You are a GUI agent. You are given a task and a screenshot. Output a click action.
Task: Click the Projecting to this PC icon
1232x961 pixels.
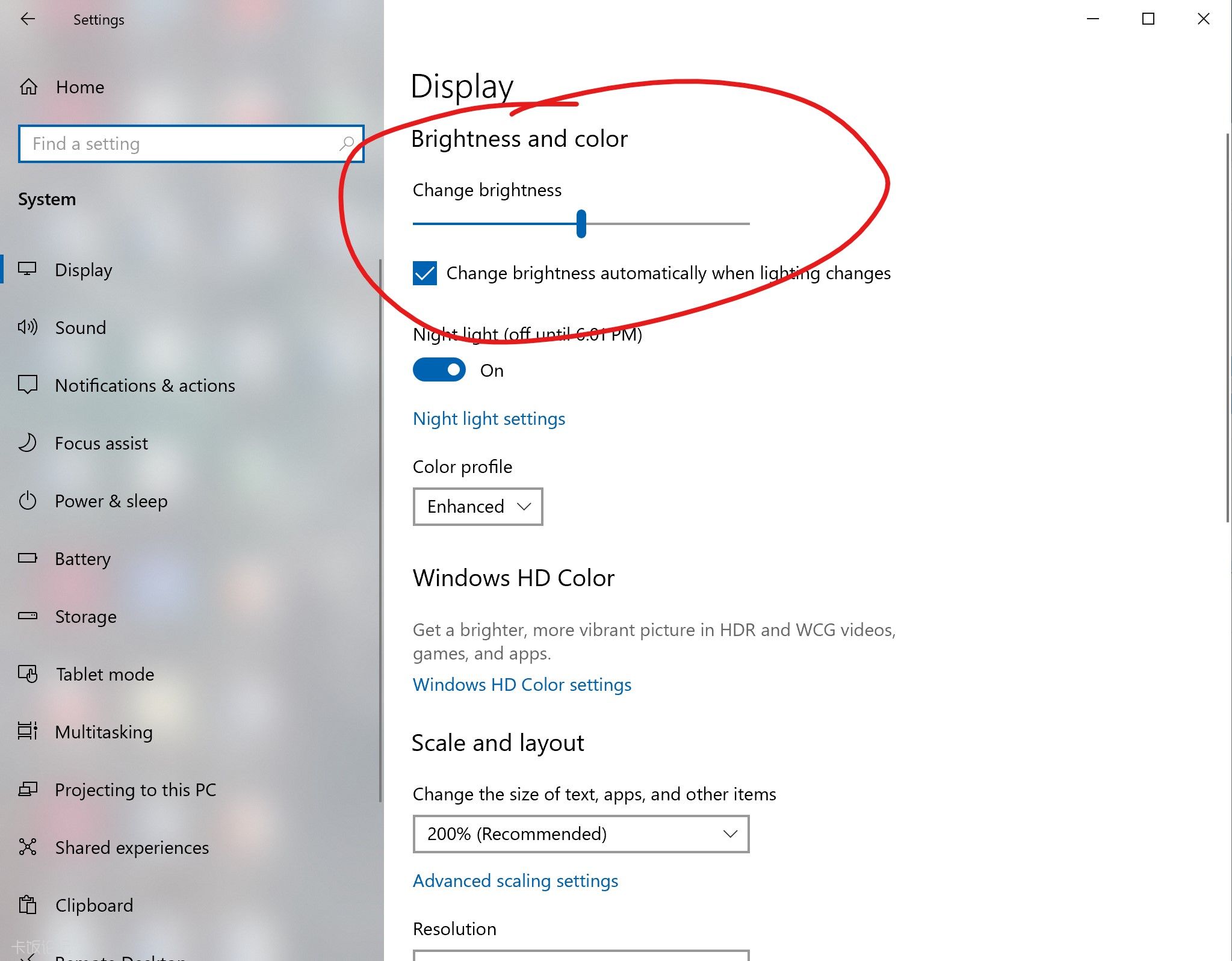(x=28, y=789)
